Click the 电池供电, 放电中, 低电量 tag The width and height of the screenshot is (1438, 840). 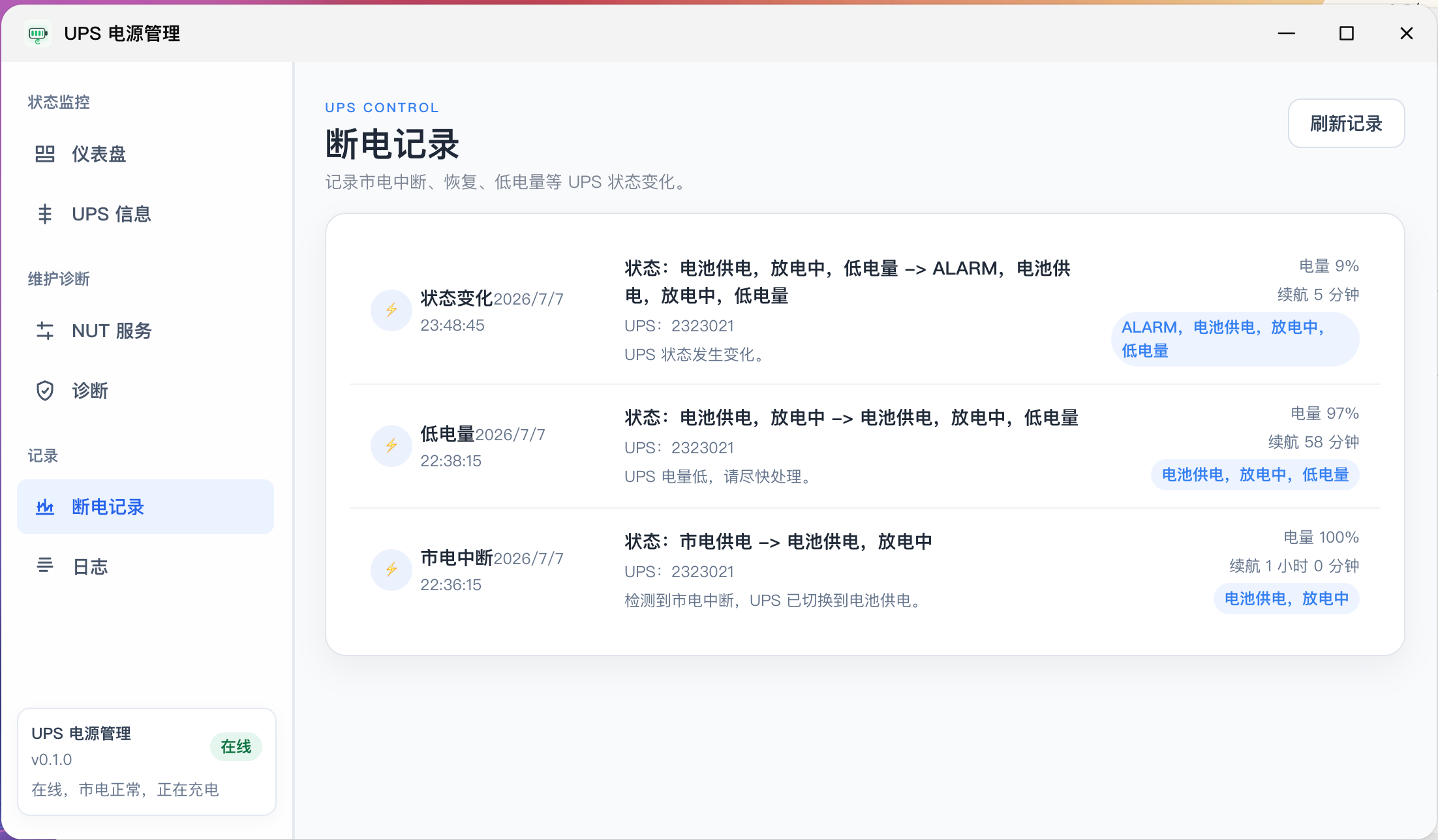coord(1255,475)
